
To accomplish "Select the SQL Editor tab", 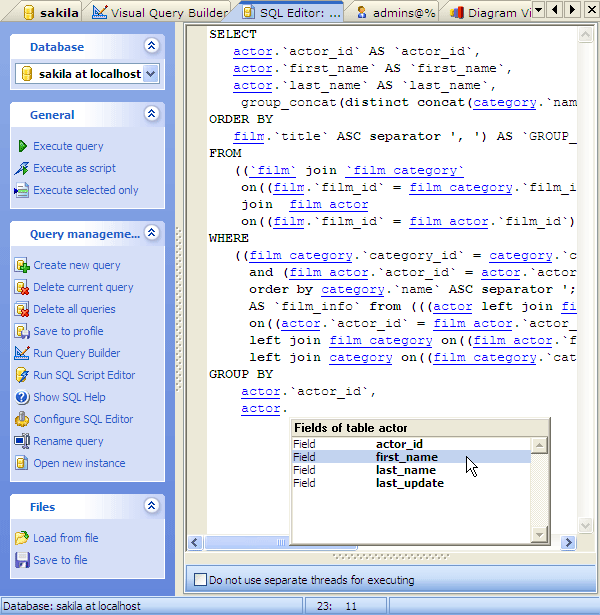I will [x=292, y=13].
